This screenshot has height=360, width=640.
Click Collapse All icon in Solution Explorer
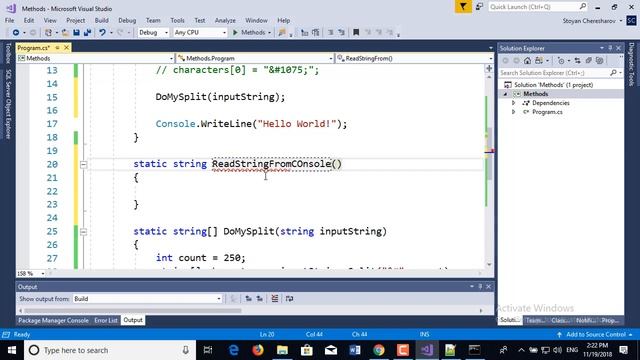[x=588, y=61]
